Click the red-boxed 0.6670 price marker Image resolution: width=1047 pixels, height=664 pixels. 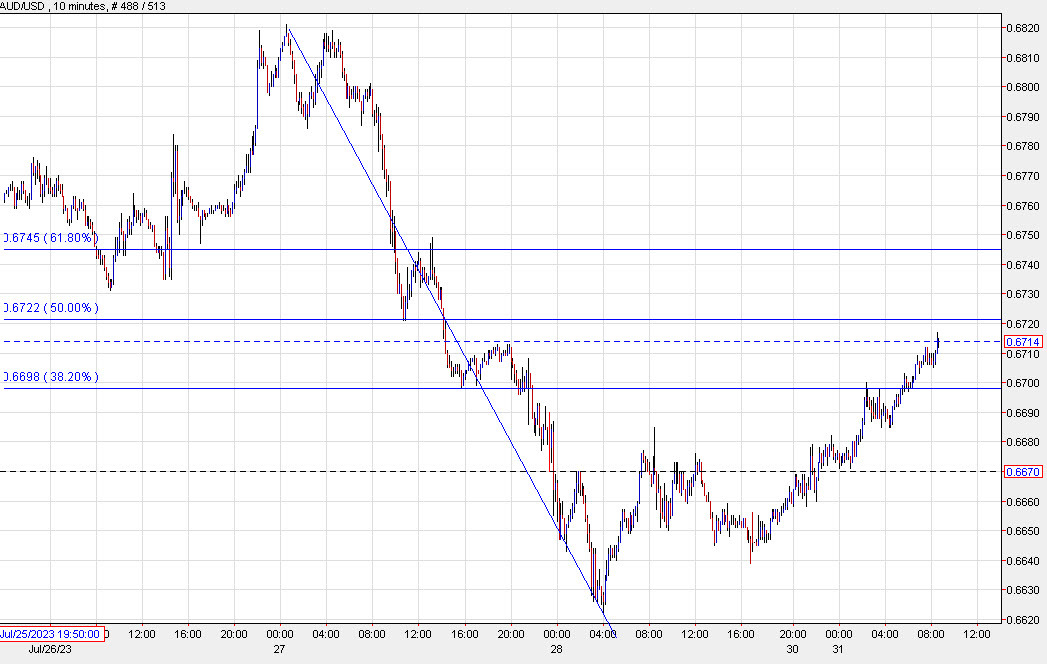click(x=1022, y=472)
